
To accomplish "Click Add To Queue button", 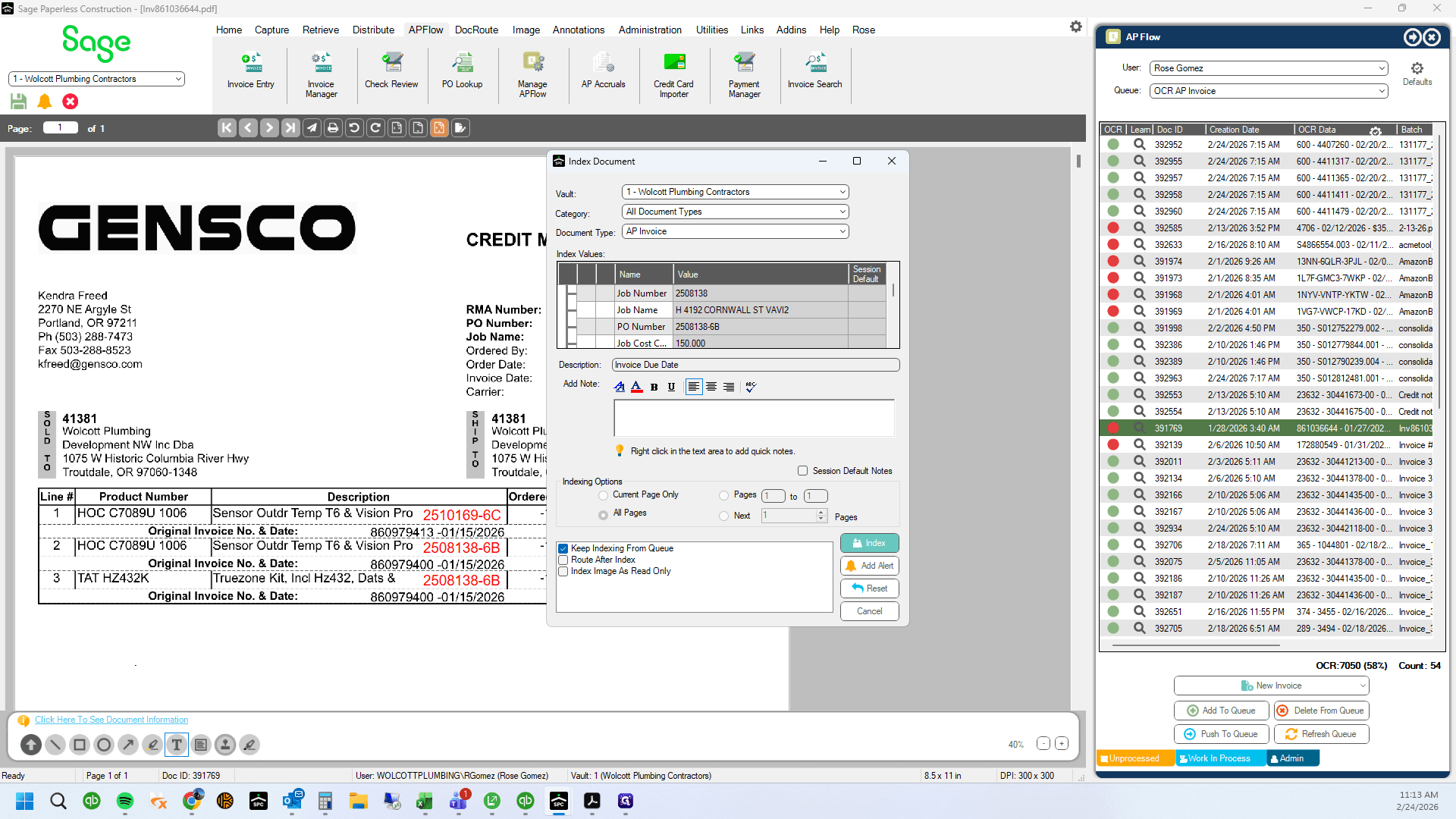I will 1221,711.
